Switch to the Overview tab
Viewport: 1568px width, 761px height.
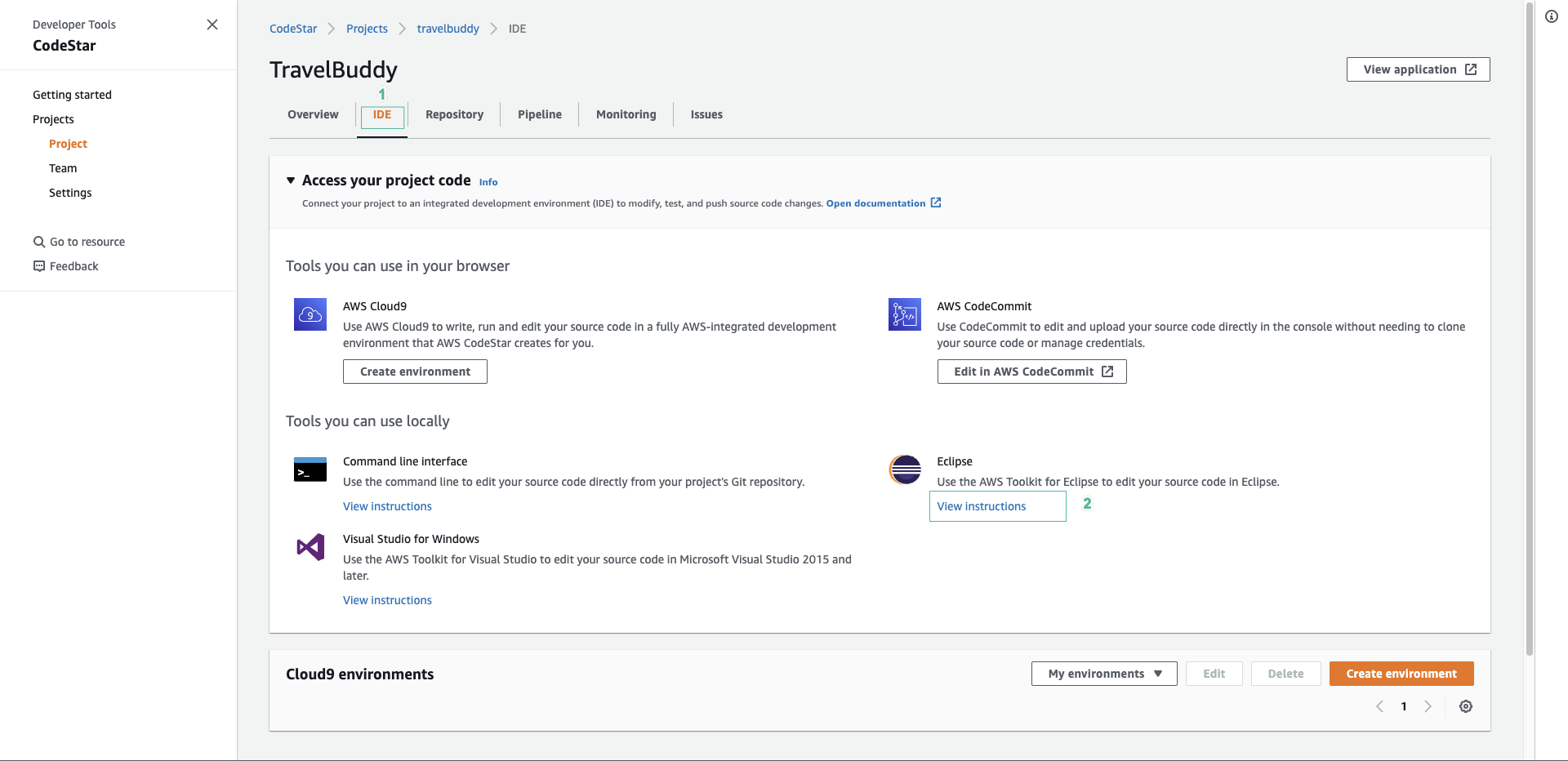click(x=313, y=114)
